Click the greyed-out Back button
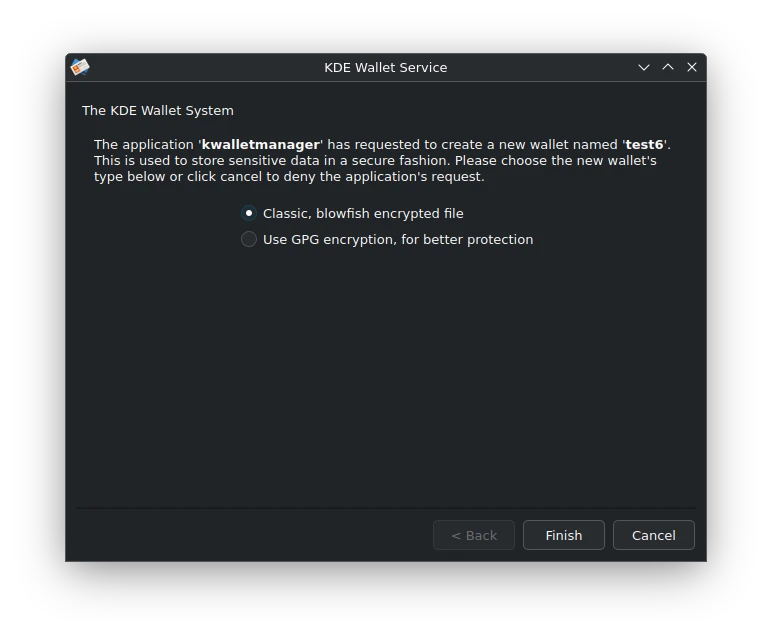 pyautogui.click(x=474, y=535)
